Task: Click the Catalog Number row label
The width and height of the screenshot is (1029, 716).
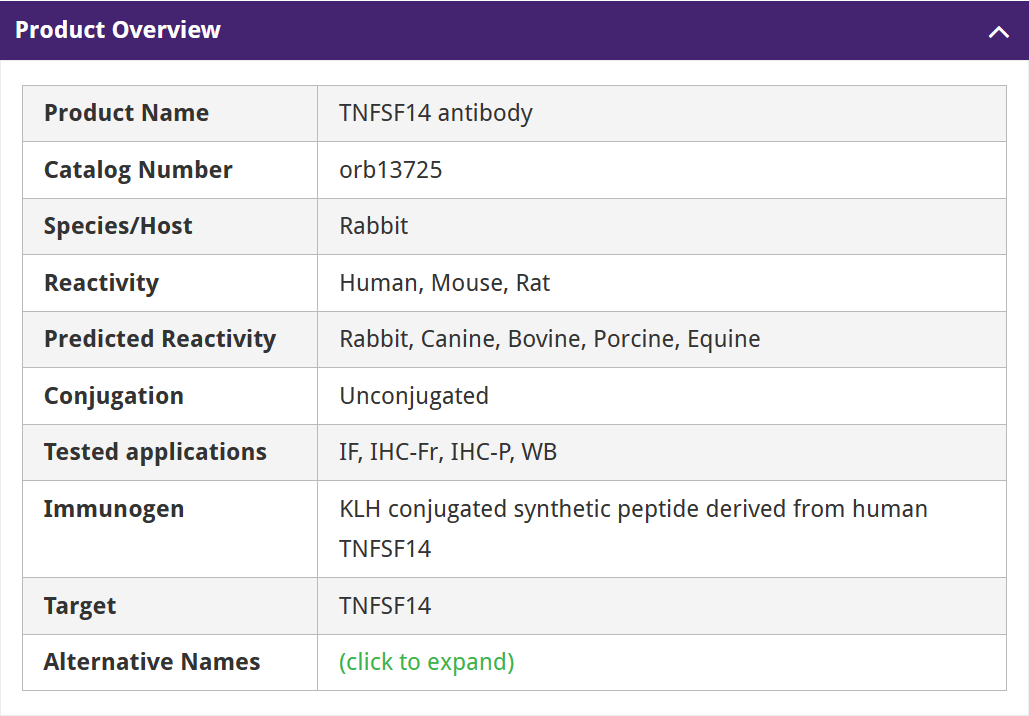Action: pyautogui.click(x=138, y=170)
